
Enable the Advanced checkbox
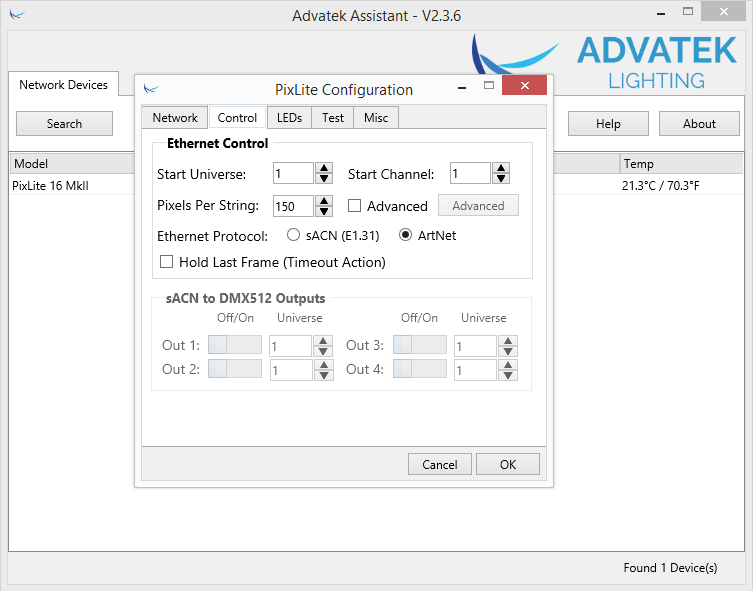[x=354, y=205]
